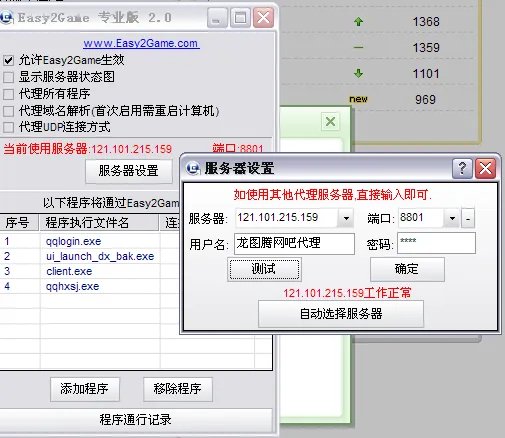Click the help question mark button in 服务器设置 dialog

[x=462, y=168]
